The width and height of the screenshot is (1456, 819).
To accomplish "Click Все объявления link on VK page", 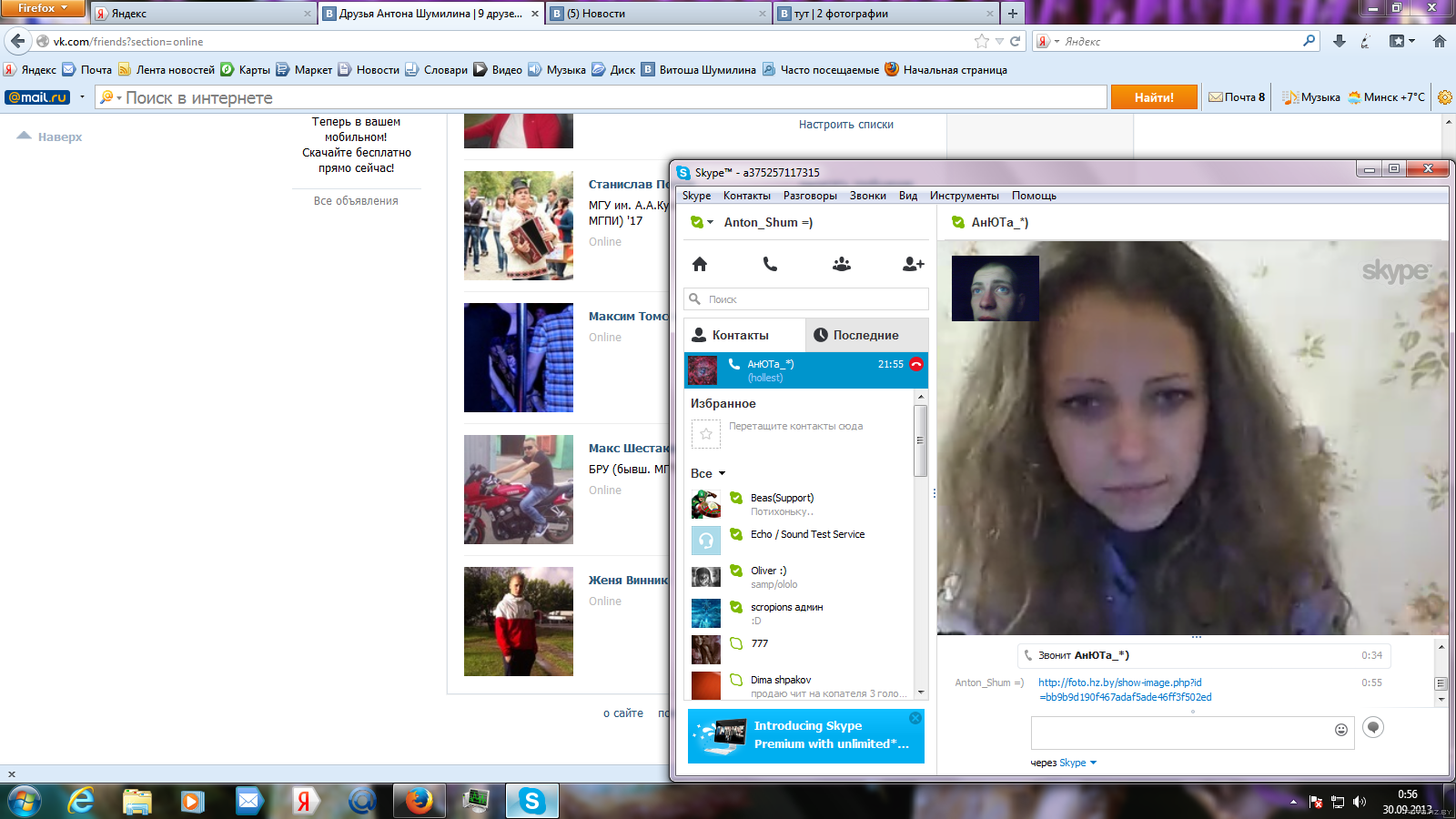I will (356, 201).
